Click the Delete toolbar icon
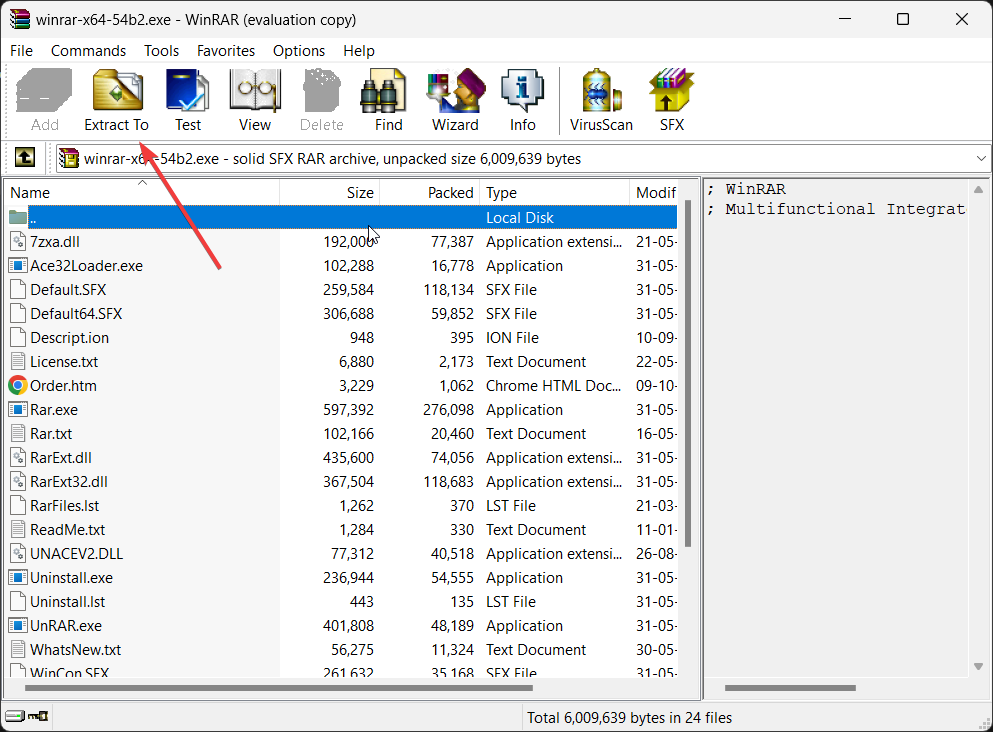Screen dimensions: 993x732 (x=322, y=91)
